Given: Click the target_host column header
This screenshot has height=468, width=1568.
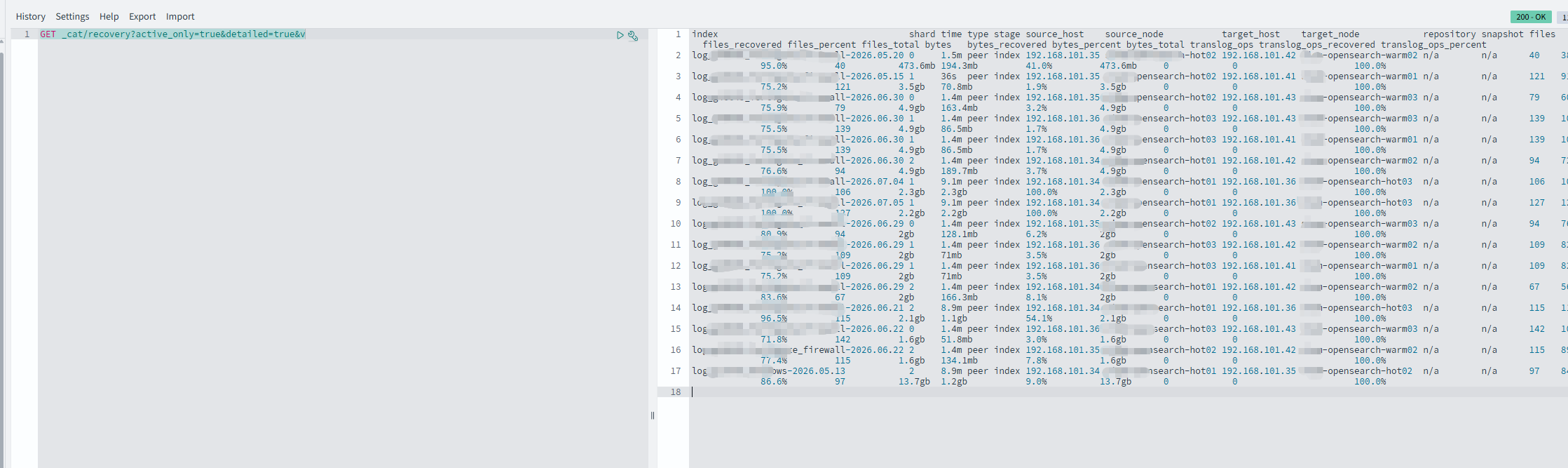Looking at the screenshot, I should (1251, 34).
